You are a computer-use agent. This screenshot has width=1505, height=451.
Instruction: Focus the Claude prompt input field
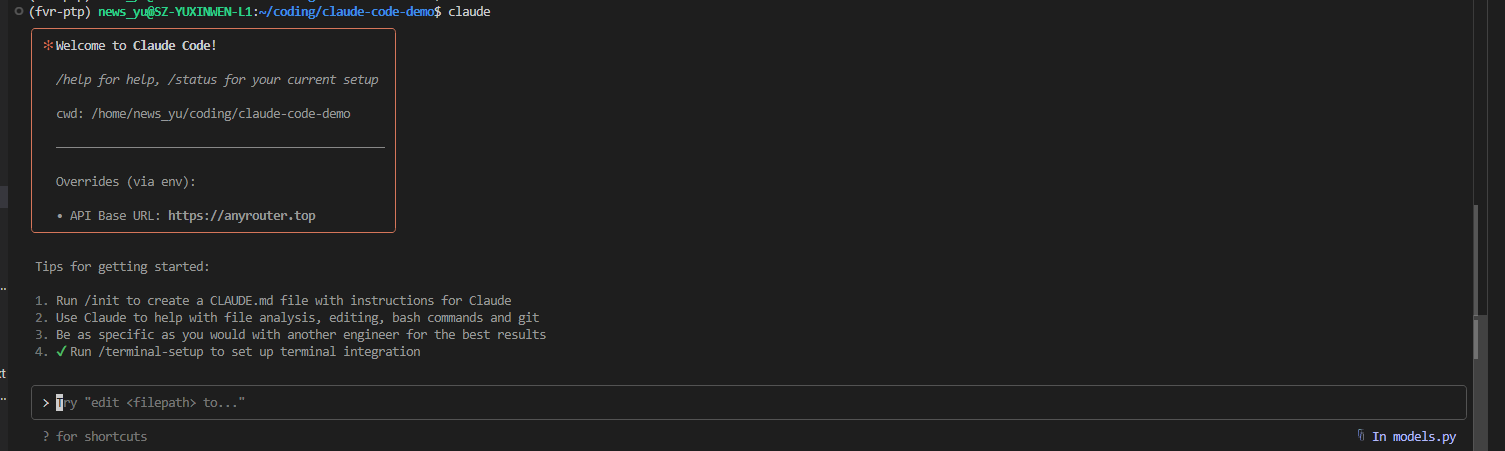(x=700, y=402)
